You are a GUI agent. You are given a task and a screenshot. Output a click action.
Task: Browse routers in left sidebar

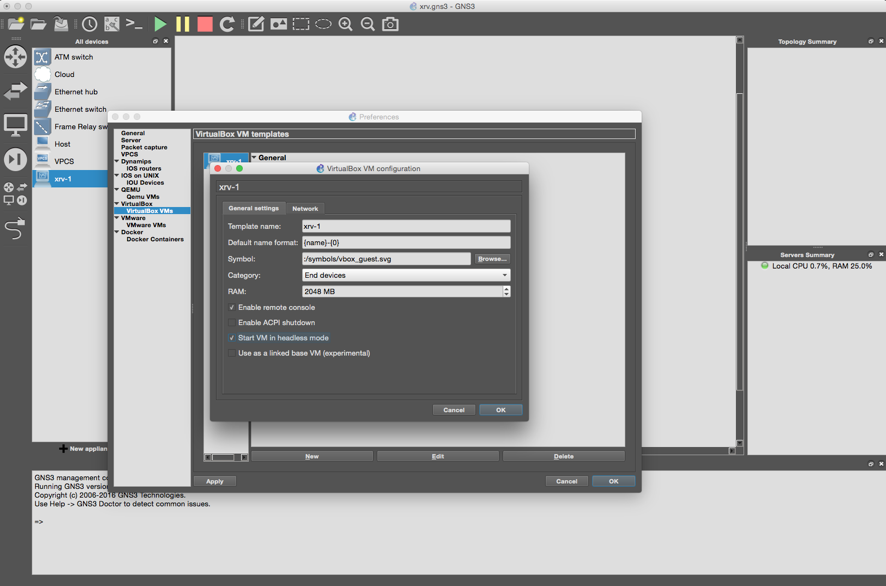[15, 57]
